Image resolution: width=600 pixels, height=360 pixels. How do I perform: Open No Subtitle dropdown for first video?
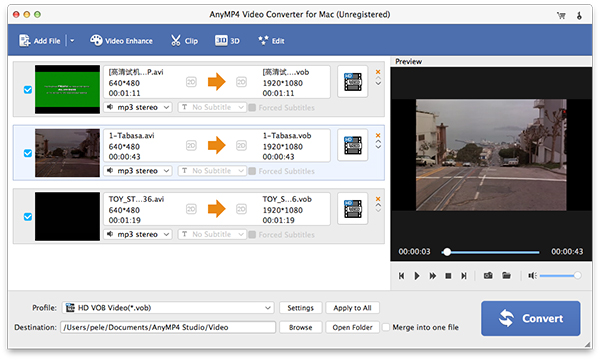tap(212, 108)
